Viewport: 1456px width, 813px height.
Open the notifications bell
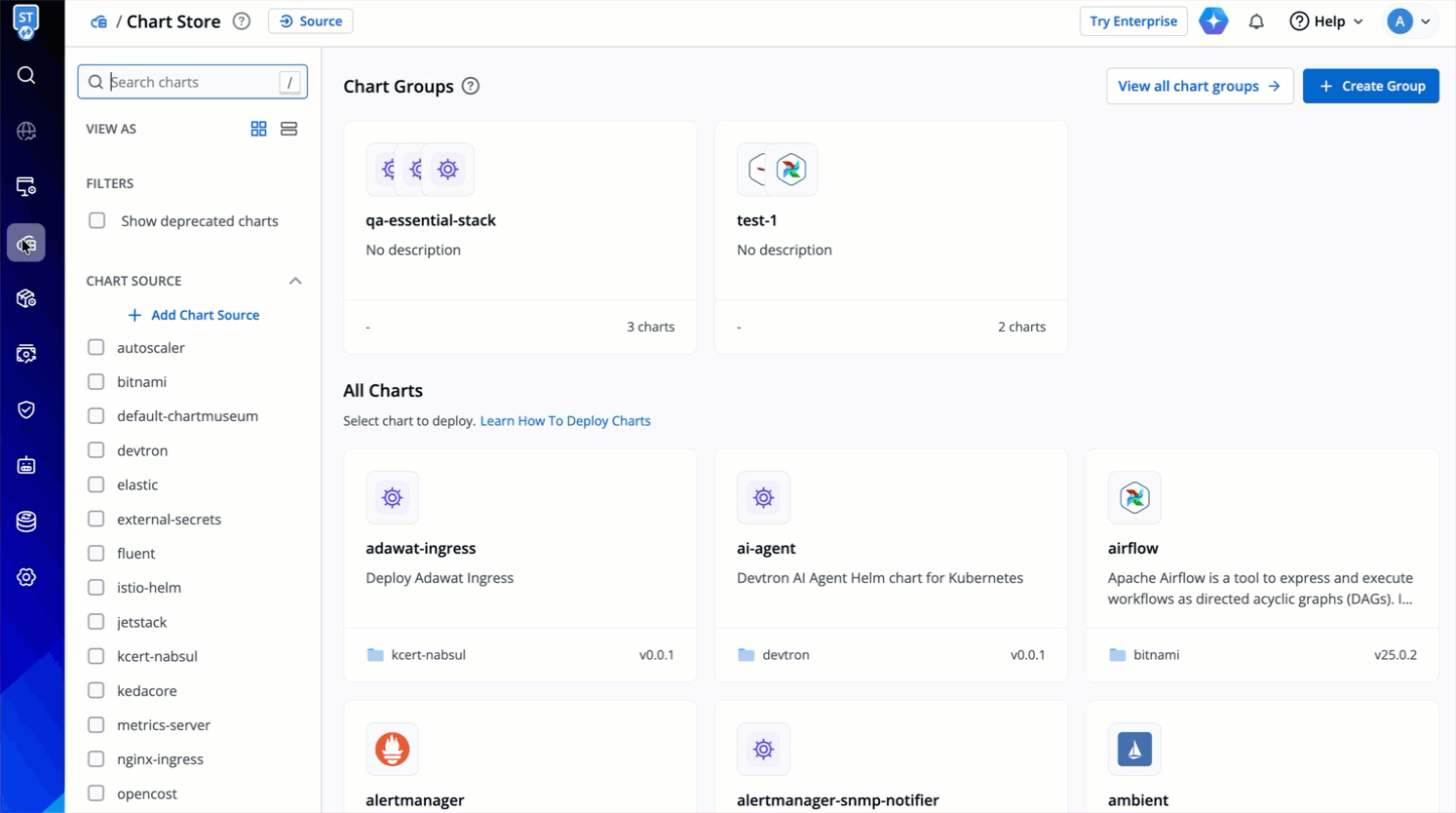click(x=1256, y=21)
